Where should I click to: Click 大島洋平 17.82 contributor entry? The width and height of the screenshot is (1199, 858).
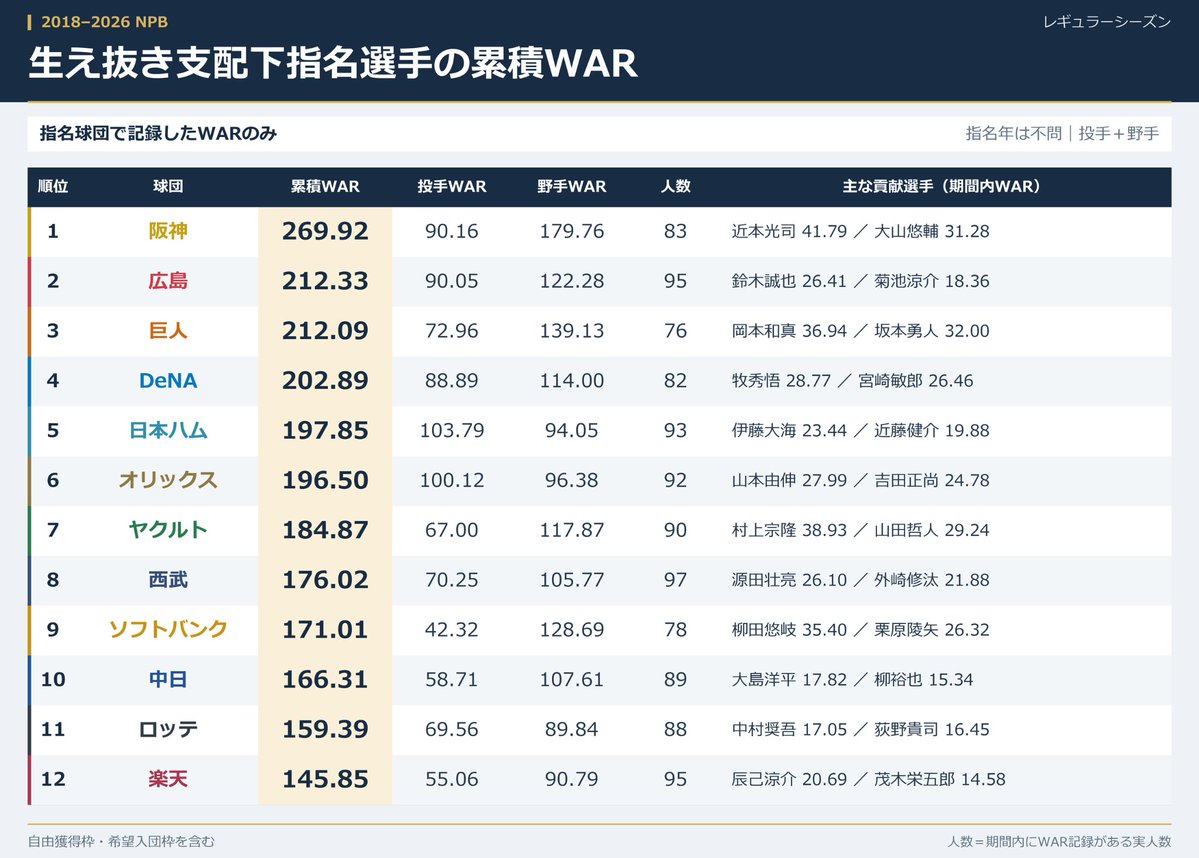[789, 679]
